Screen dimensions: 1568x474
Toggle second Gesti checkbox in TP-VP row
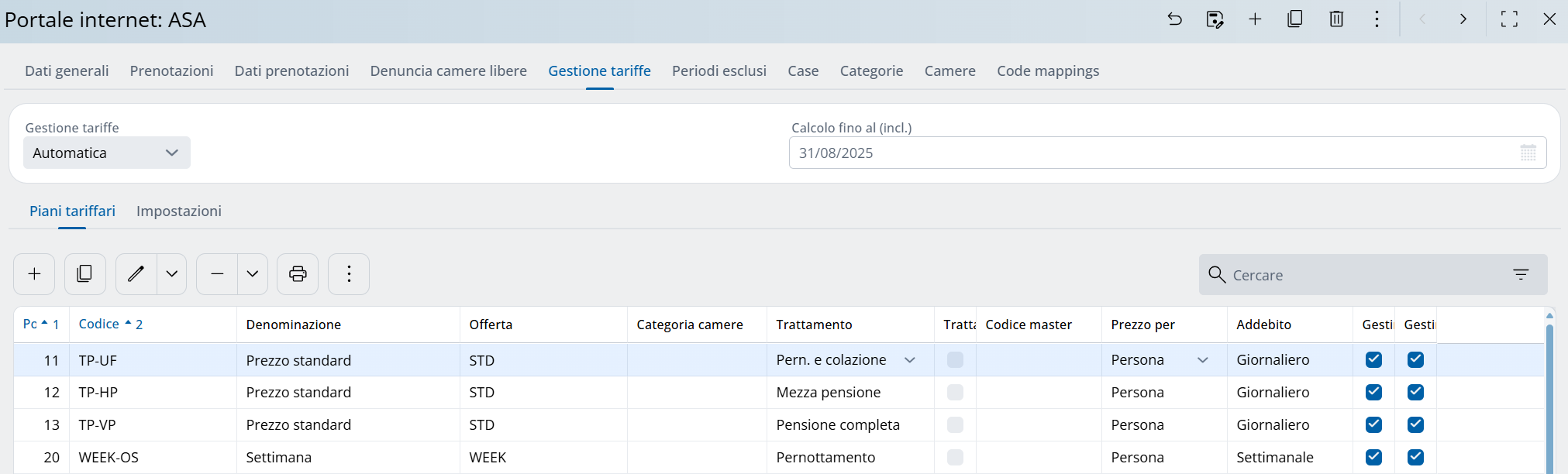click(x=1415, y=424)
